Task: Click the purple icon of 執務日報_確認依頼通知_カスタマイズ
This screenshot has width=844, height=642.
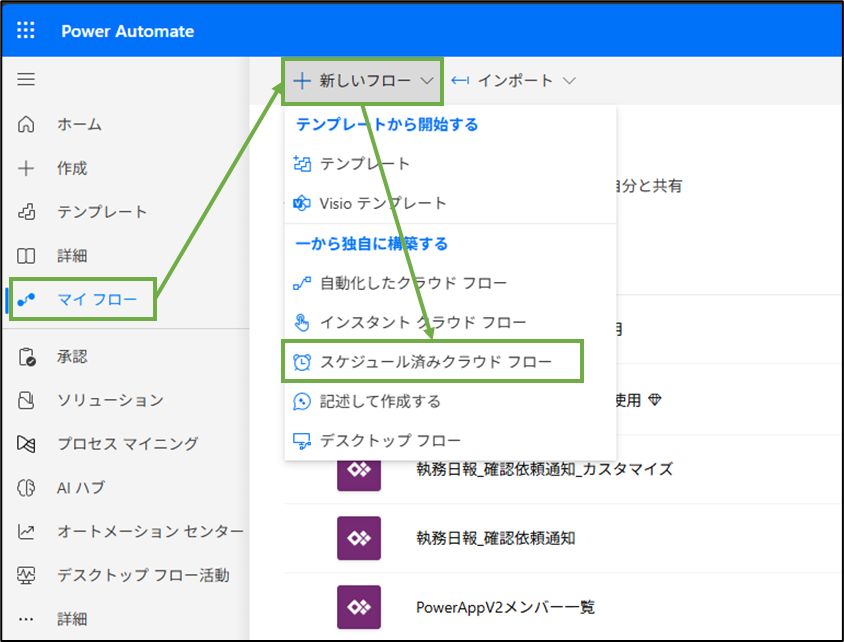Action: click(359, 475)
